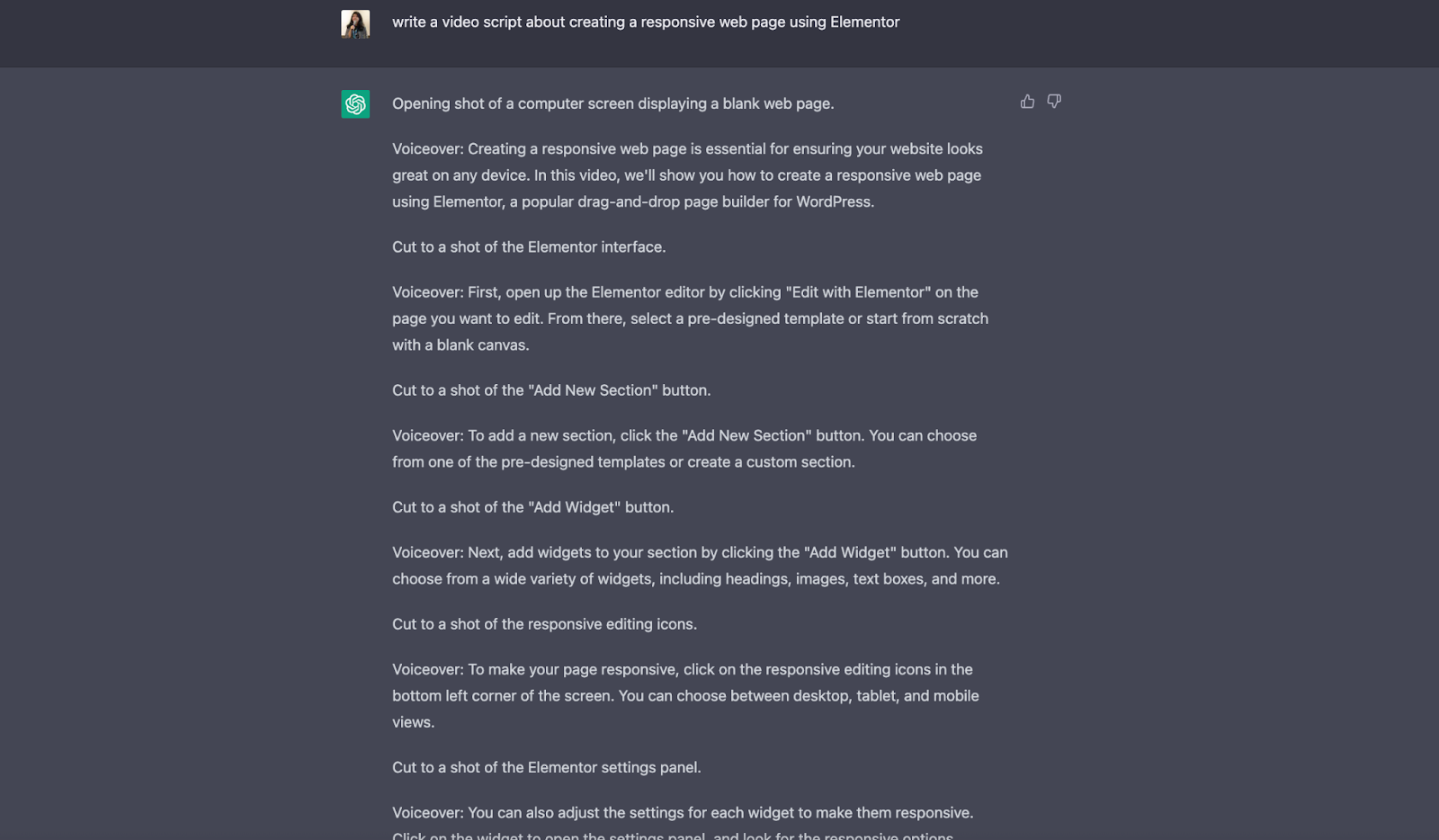Click the paragraph about adjusting widget settings
The height and width of the screenshot is (840, 1439).
(x=683, y=825)
